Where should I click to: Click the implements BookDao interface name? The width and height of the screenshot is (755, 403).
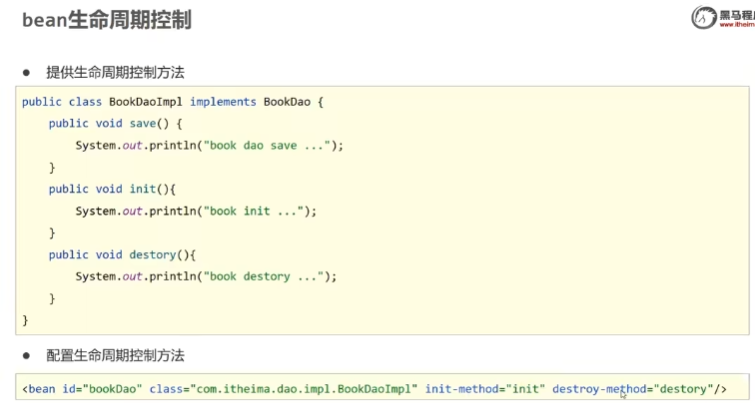pyautogui.click(x=290, y=102)
